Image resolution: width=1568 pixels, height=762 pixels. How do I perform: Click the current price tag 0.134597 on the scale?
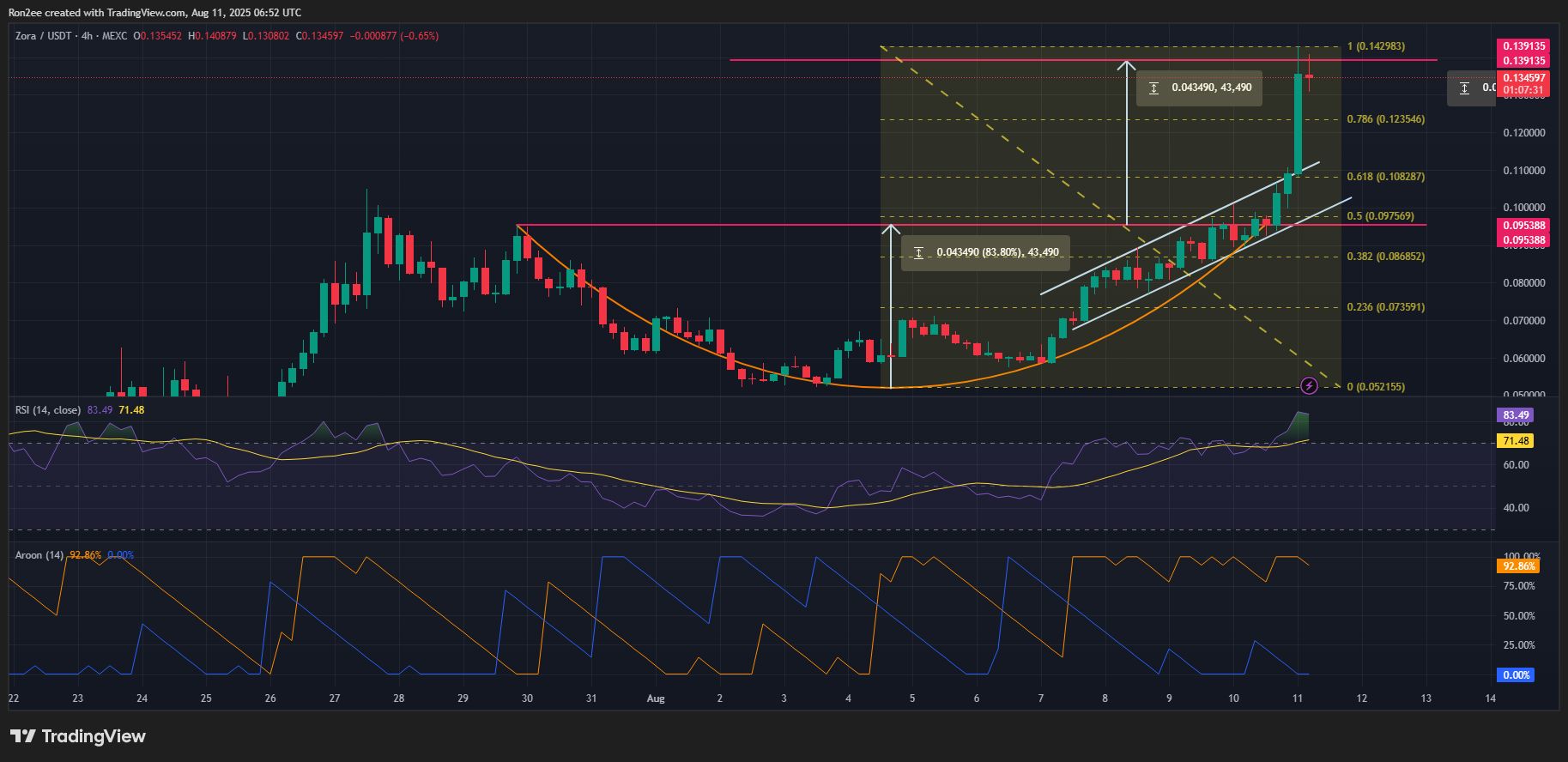tap(1522, 78)
